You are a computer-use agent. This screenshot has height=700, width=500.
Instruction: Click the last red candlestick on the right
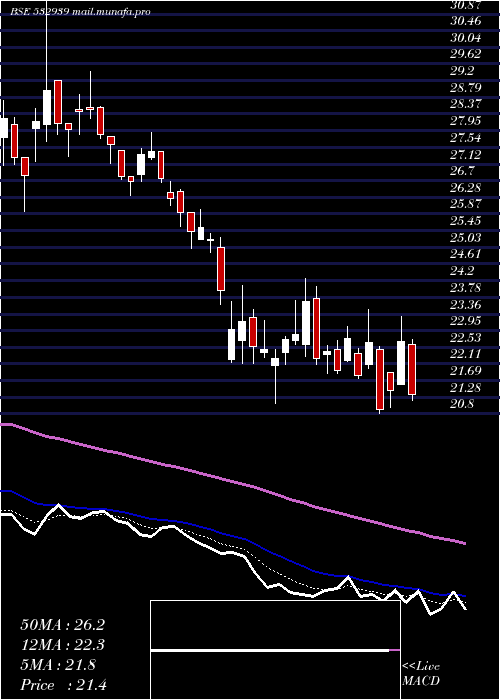point(412,370)
